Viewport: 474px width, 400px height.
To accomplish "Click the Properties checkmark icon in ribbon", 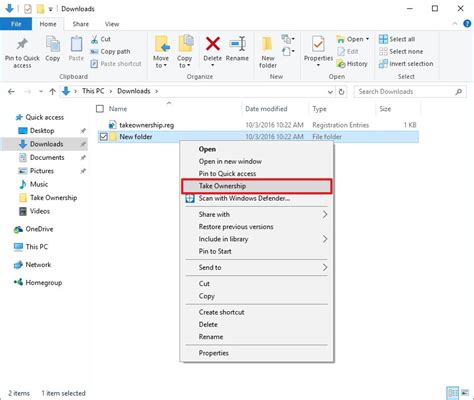I will [x=318, y=44].
